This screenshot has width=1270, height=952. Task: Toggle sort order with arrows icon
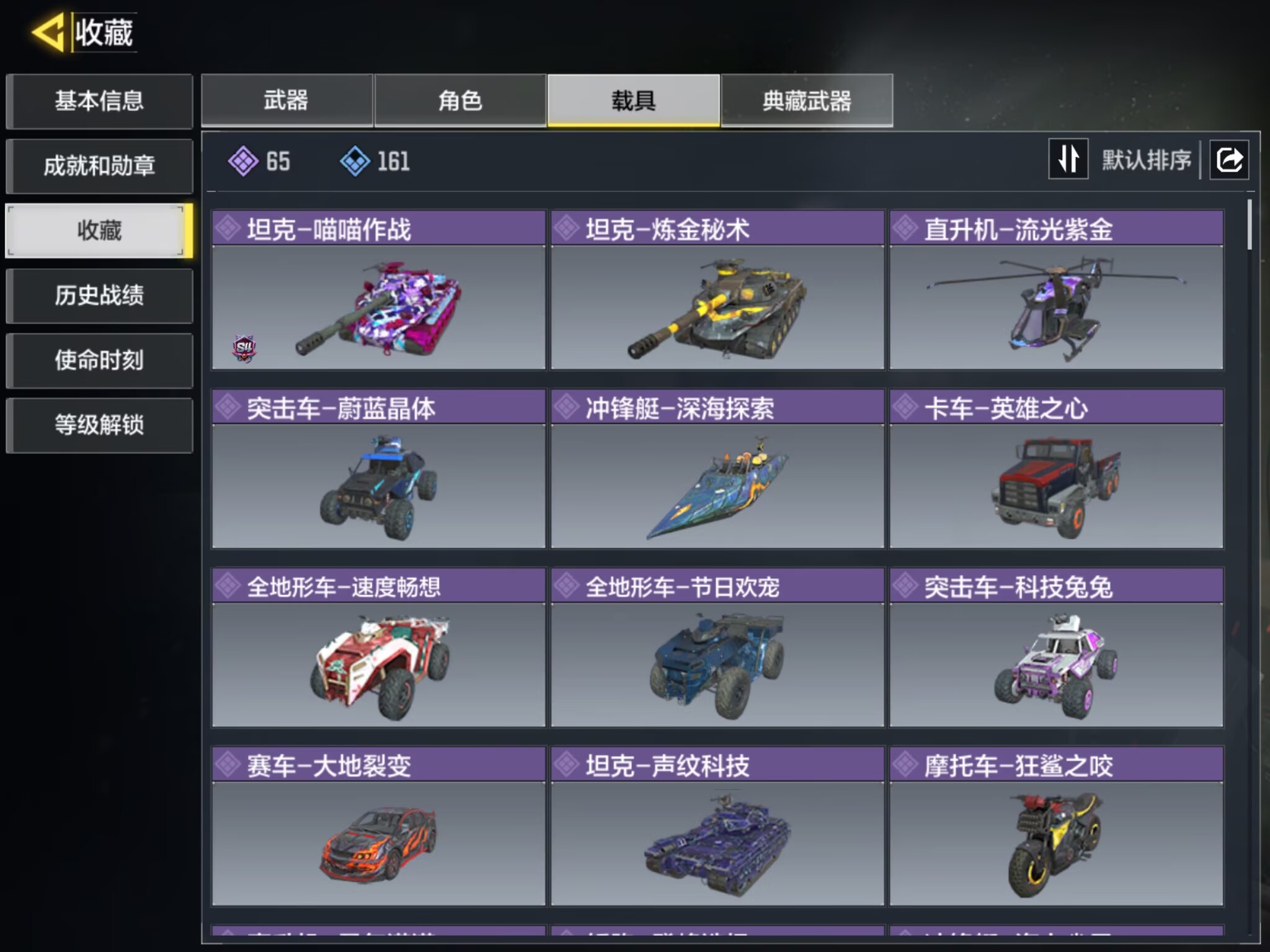[1068, 159]
